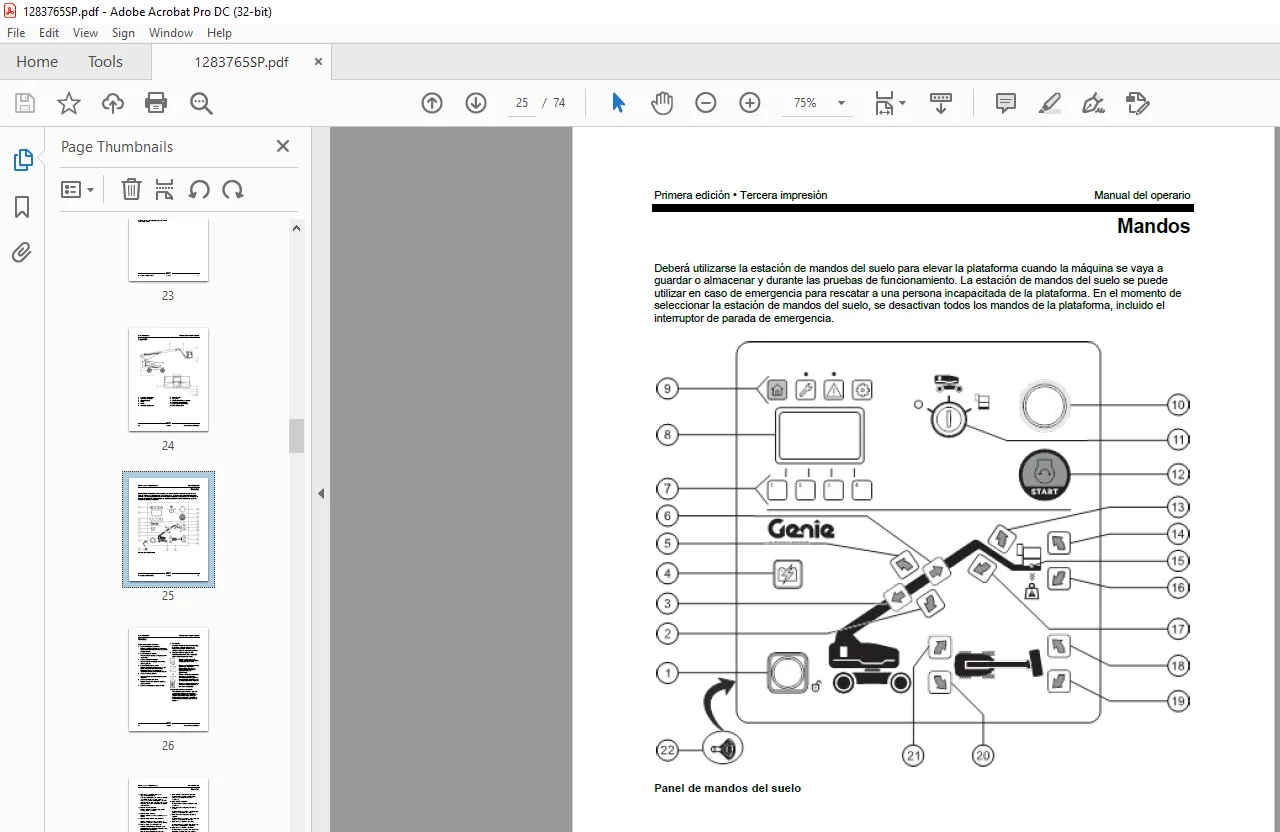Go to previous page arrow
Screen dimensions: 1280x832
click(x=432, y=103)
